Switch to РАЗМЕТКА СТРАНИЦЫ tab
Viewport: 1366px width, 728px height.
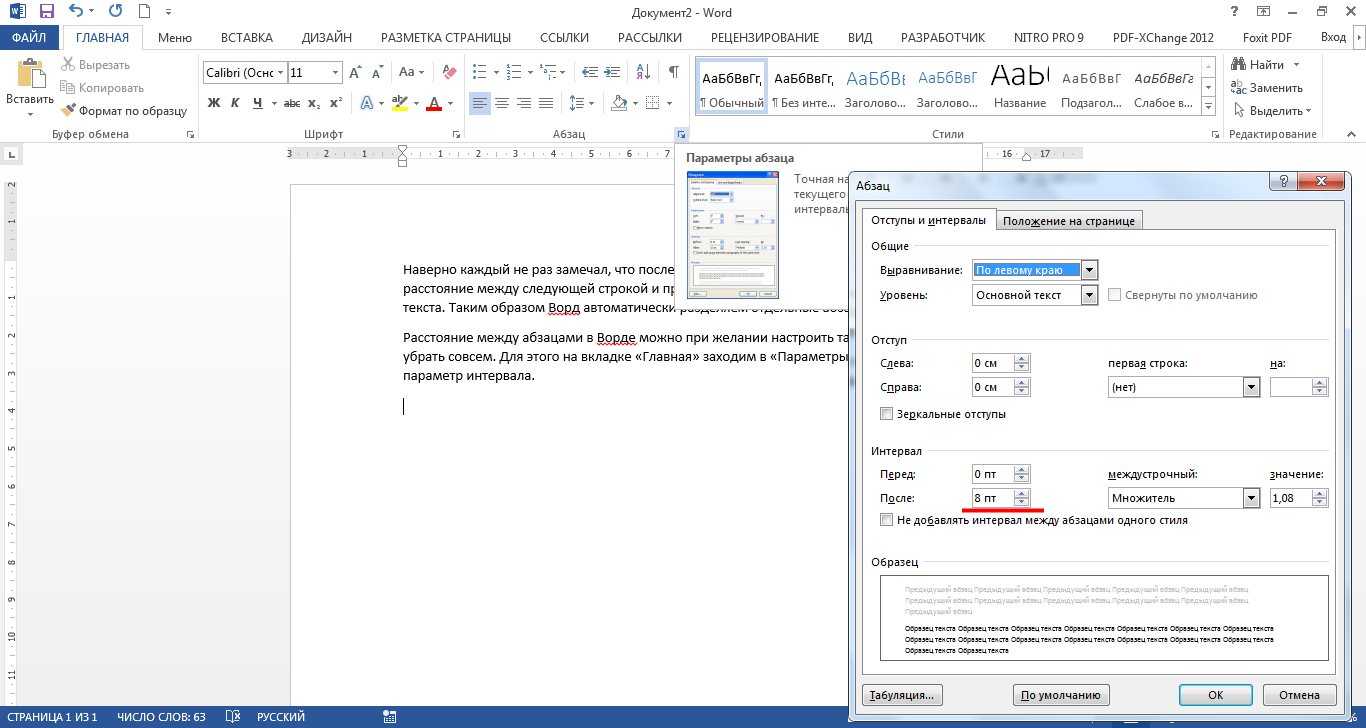(446, 38)
